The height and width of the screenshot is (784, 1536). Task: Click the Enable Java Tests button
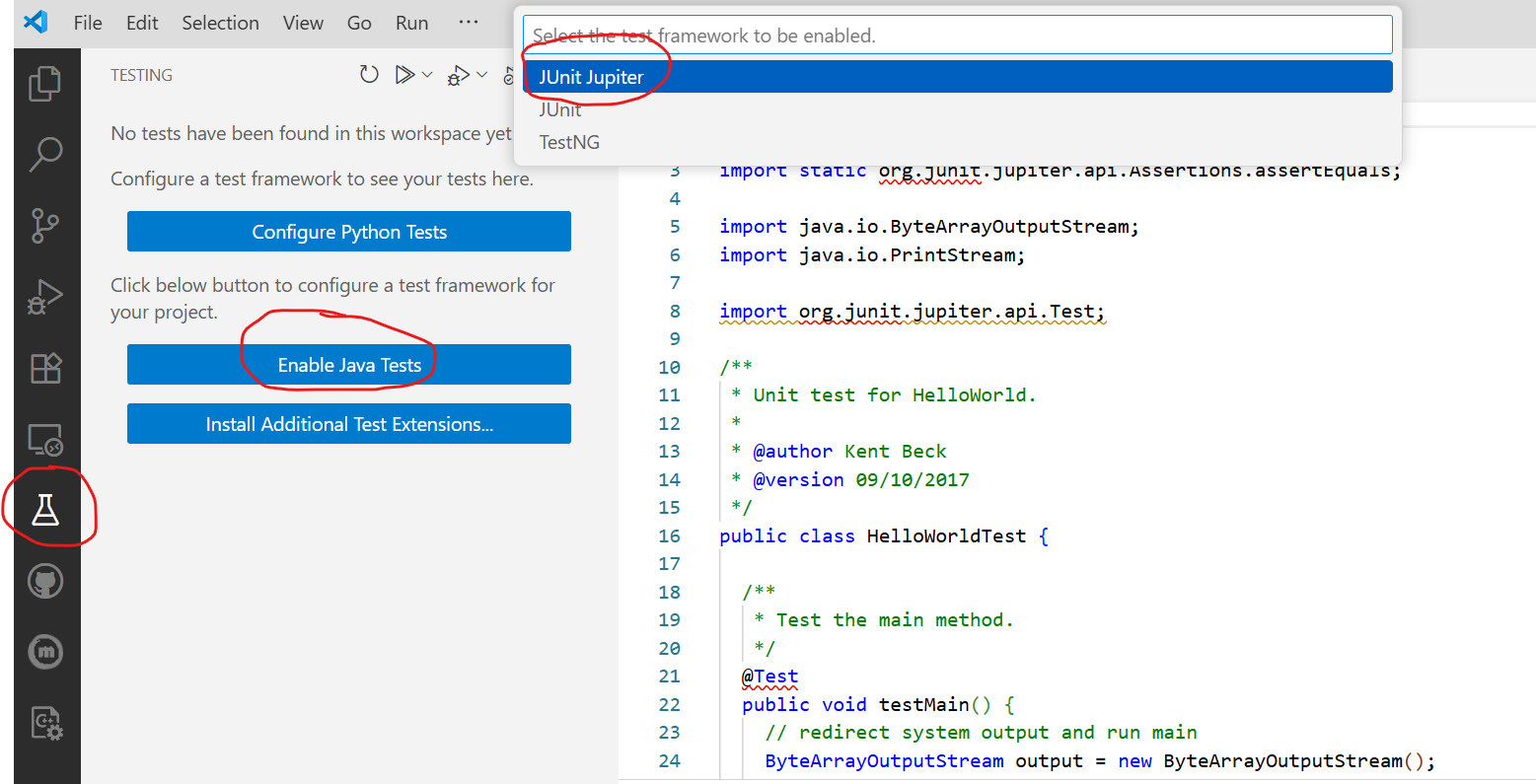[349, 365]
